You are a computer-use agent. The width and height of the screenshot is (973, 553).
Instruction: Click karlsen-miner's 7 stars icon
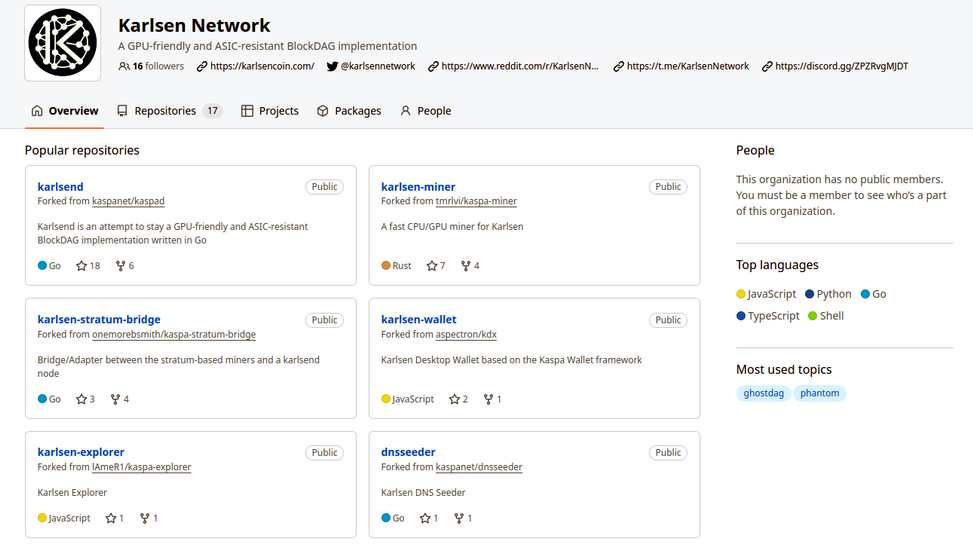point(432,266)
